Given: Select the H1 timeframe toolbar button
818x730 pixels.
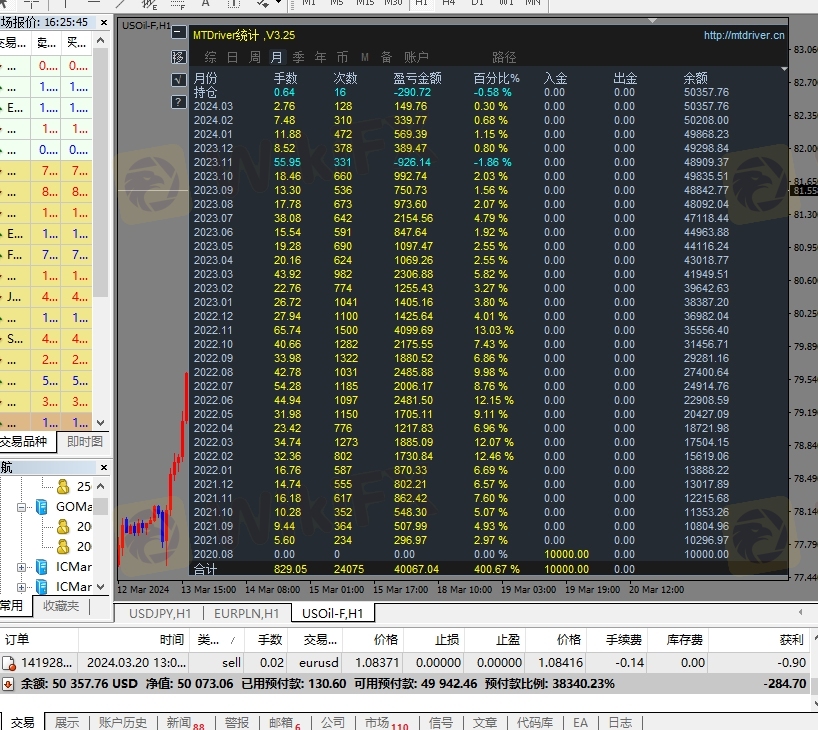Looking at the screenshot, I should click(421, 4).
